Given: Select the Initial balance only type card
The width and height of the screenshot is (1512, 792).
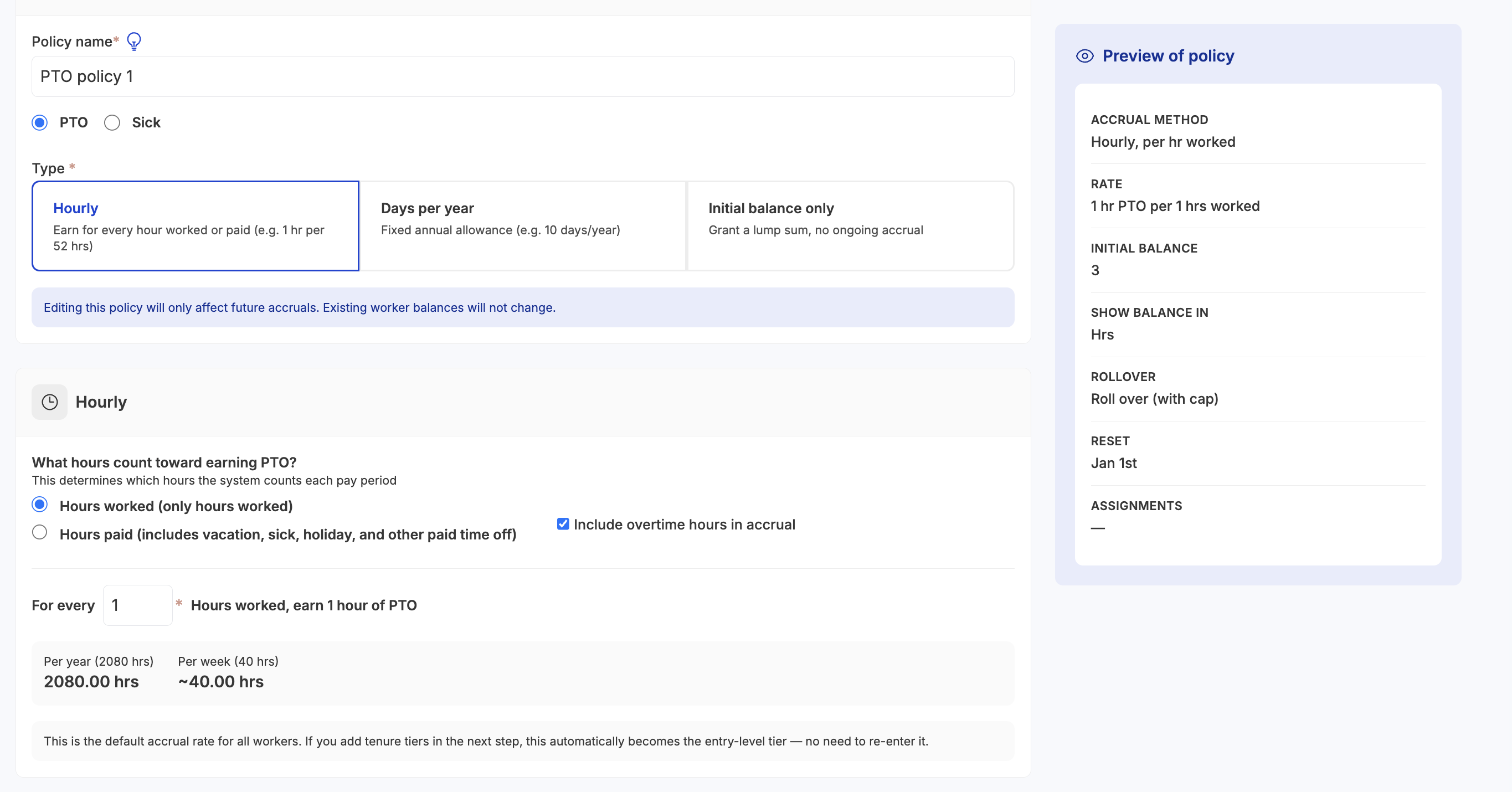Looking at the screenshot, I should 850,225.
